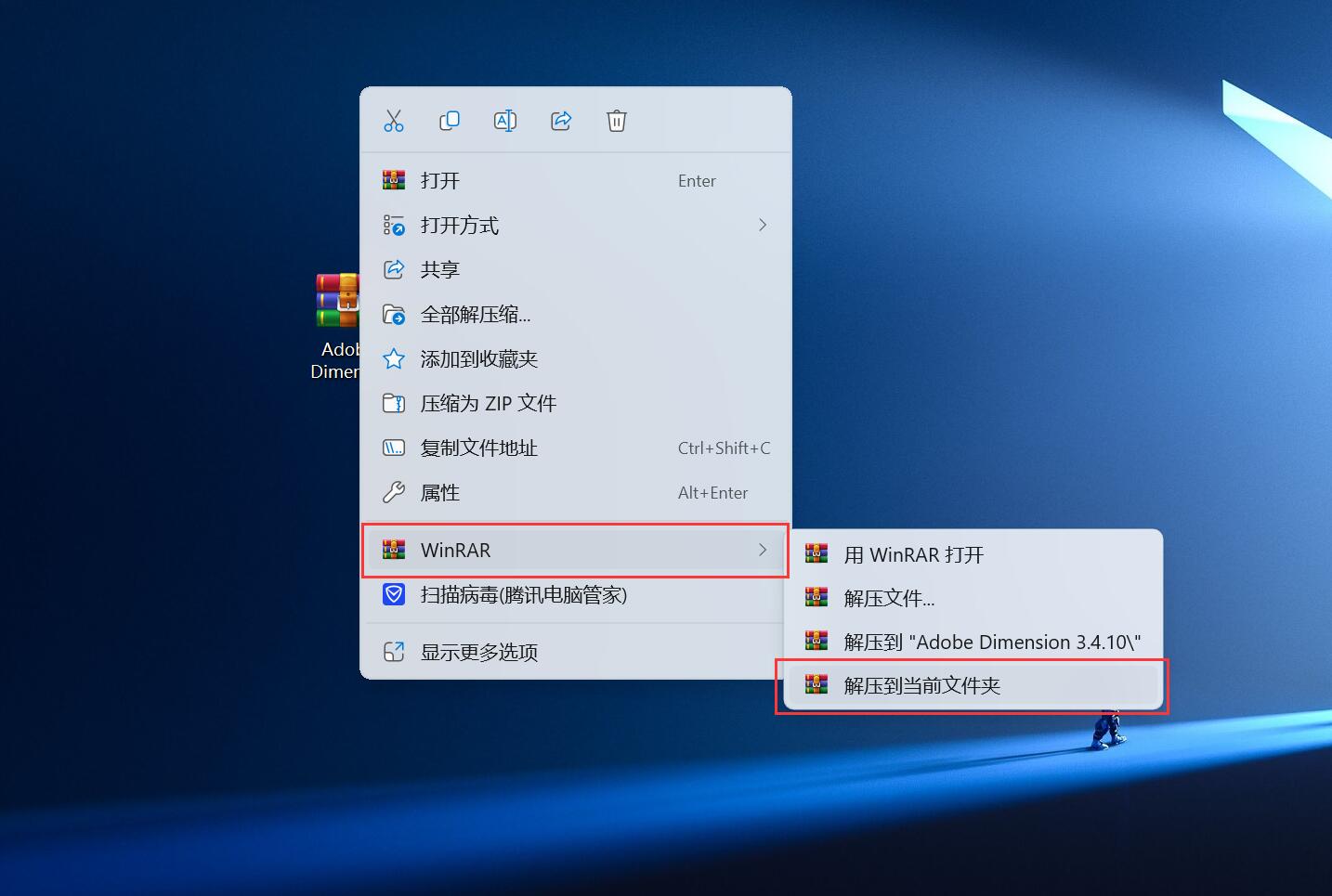The height and width of the screenshot is (896, 1332).
Task: Click the Share arrow icon in top row
Action: 561,121
